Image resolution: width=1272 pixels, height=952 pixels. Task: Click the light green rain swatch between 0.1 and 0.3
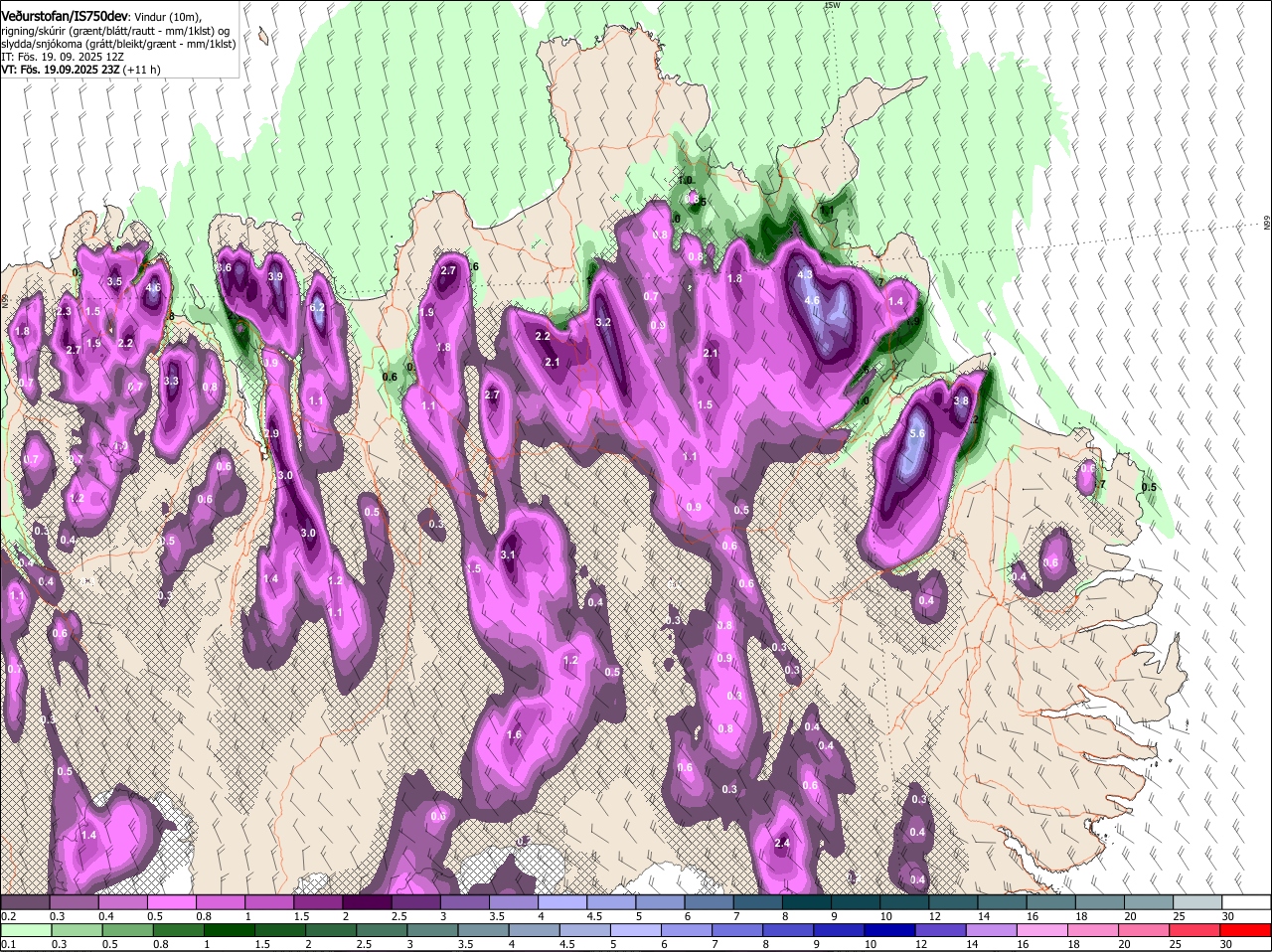coord(26,930)
